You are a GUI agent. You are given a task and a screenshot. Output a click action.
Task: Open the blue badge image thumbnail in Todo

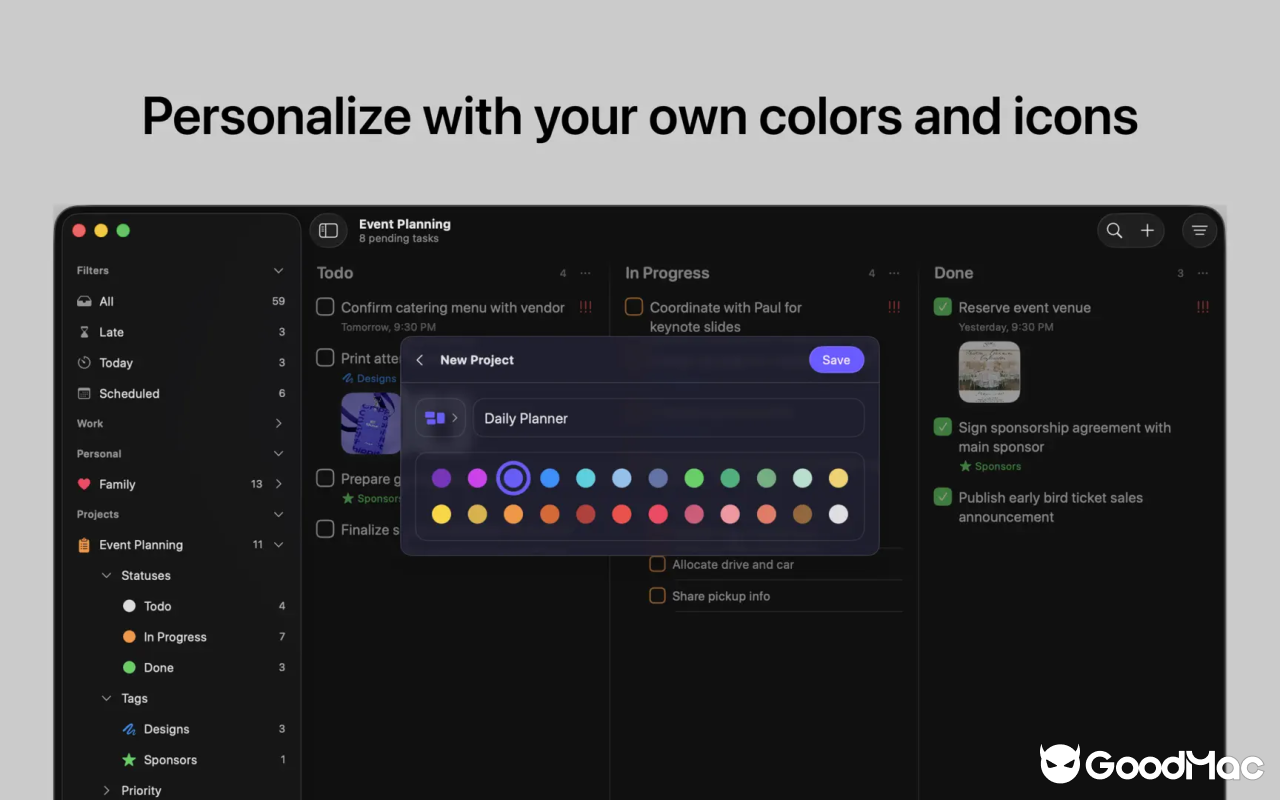[371, 423]
